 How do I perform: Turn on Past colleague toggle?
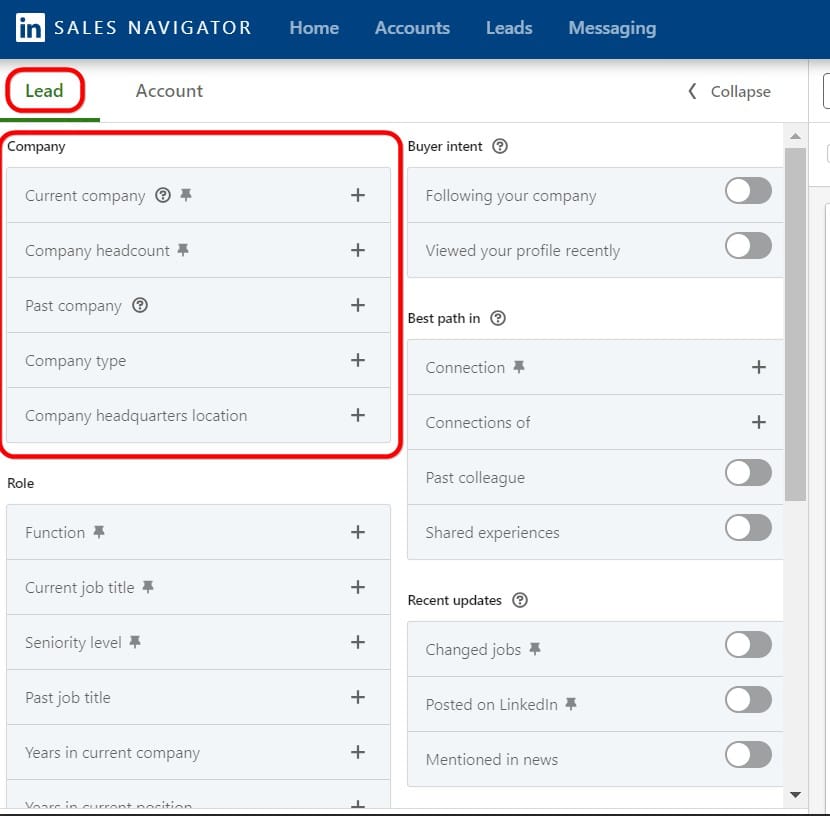point(748,473)
